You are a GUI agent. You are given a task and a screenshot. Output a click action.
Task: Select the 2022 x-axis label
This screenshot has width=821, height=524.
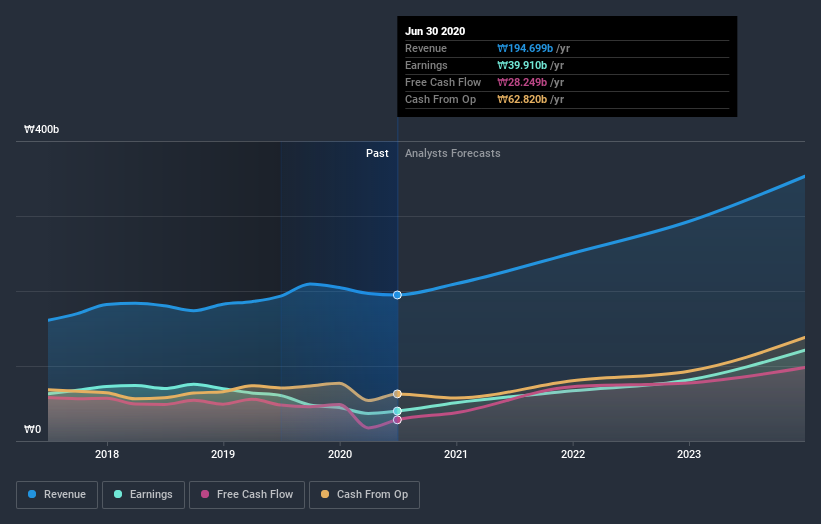(573, 454)
